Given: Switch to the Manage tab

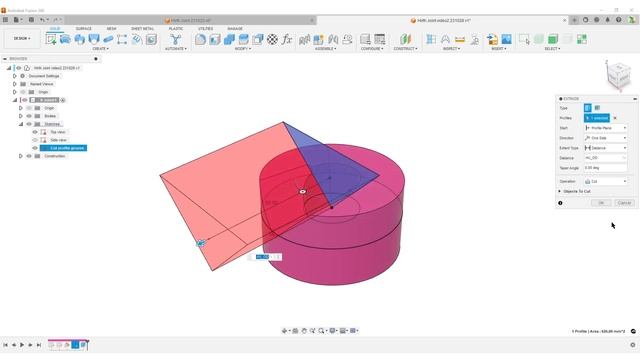Looking at the screenshot, I should (x=235, y=29).
